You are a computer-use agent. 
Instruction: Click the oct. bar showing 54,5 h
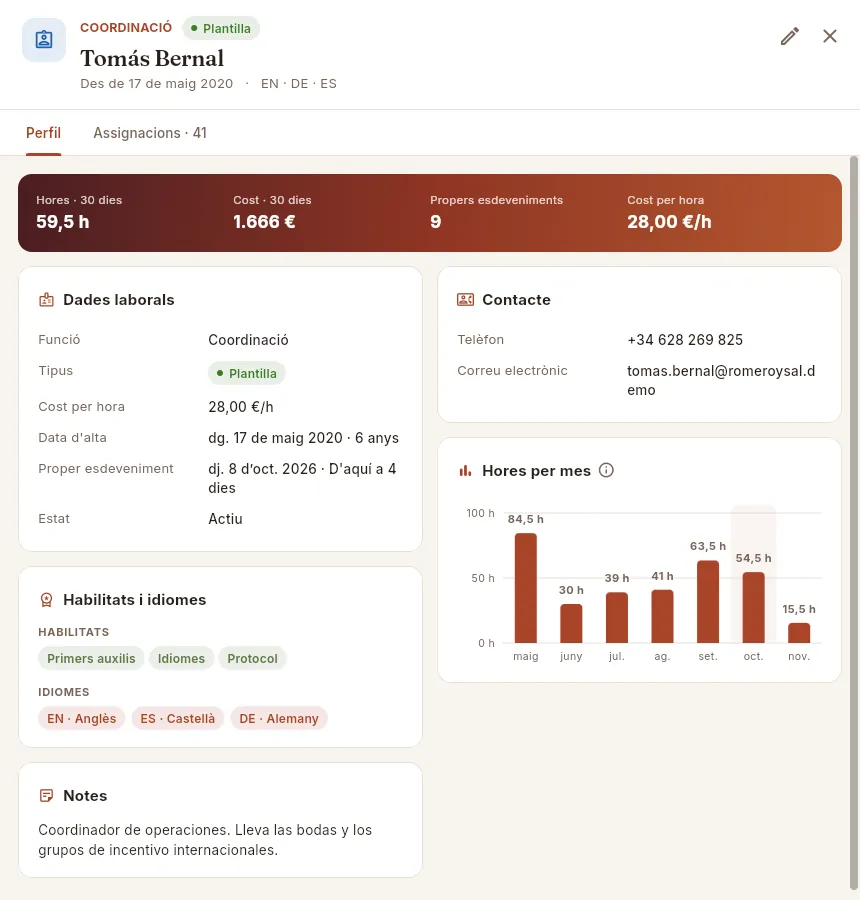pos(753,607)
